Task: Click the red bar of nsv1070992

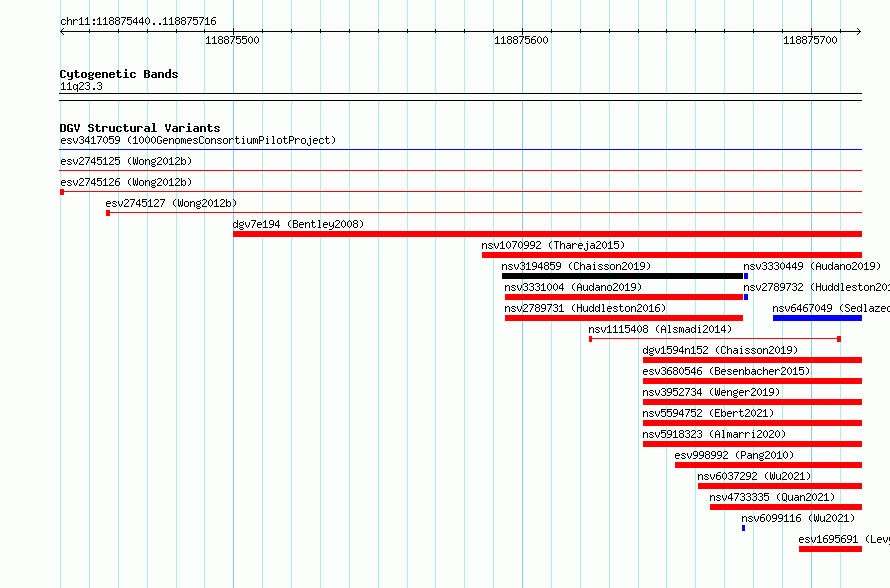Action: tap(672, 255)
